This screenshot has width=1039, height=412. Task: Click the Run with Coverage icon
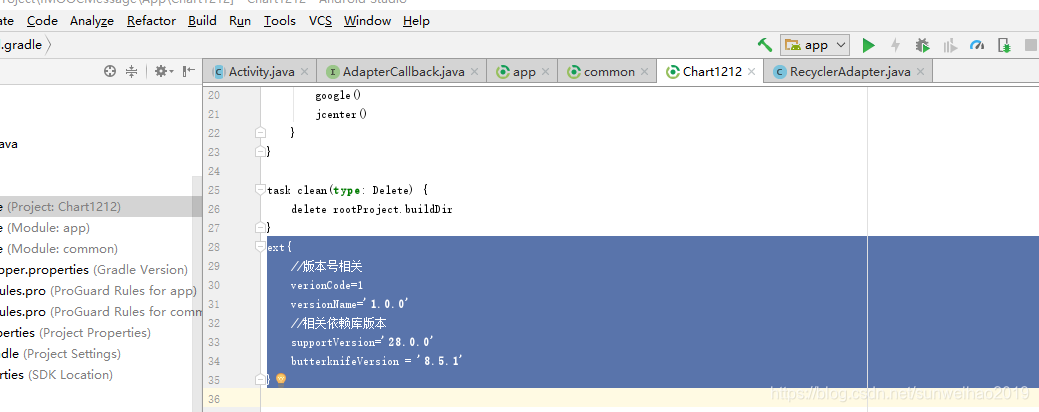click(950, 45)
